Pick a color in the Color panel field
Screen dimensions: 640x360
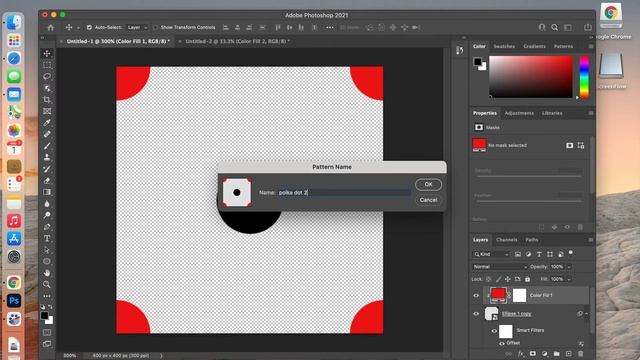tap(531, 77)
